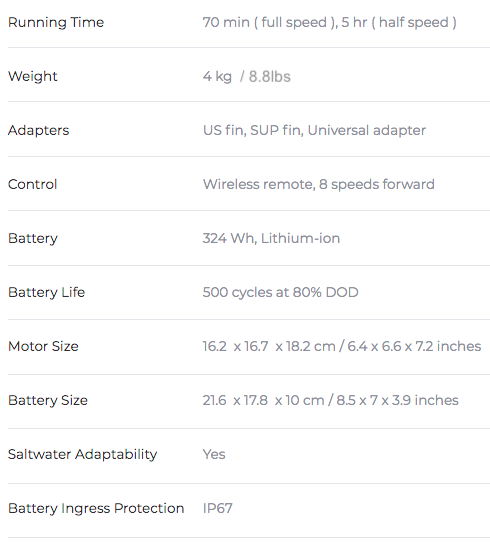Select the Control row label
Viewport: 490px width, 542px height.
[32, 184]
